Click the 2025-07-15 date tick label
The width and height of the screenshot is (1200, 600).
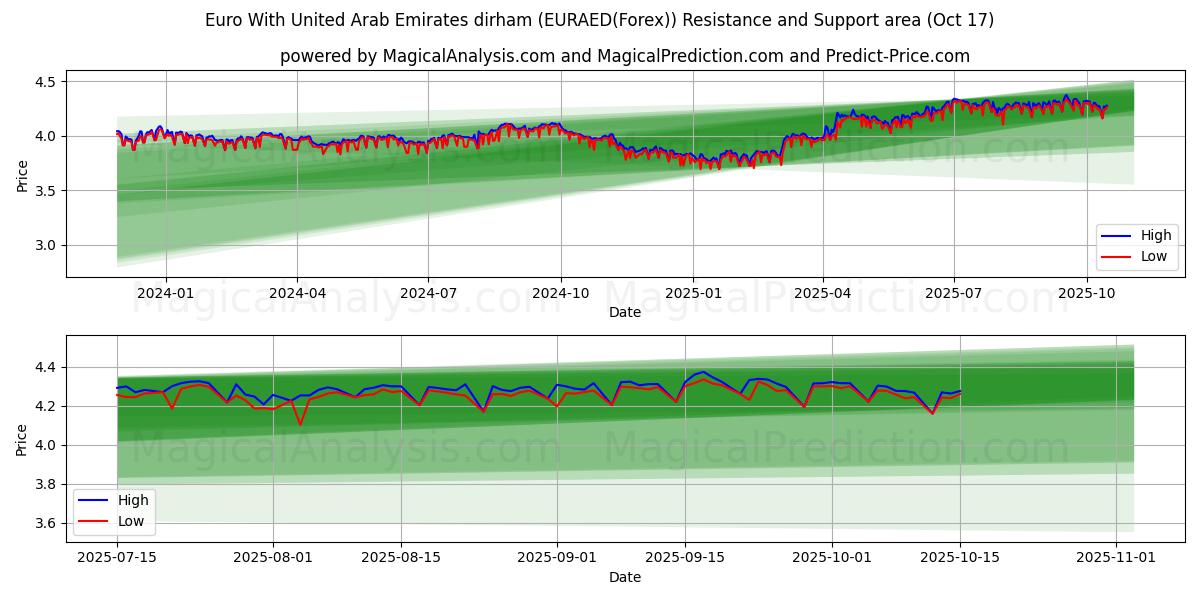coord(118,559)
